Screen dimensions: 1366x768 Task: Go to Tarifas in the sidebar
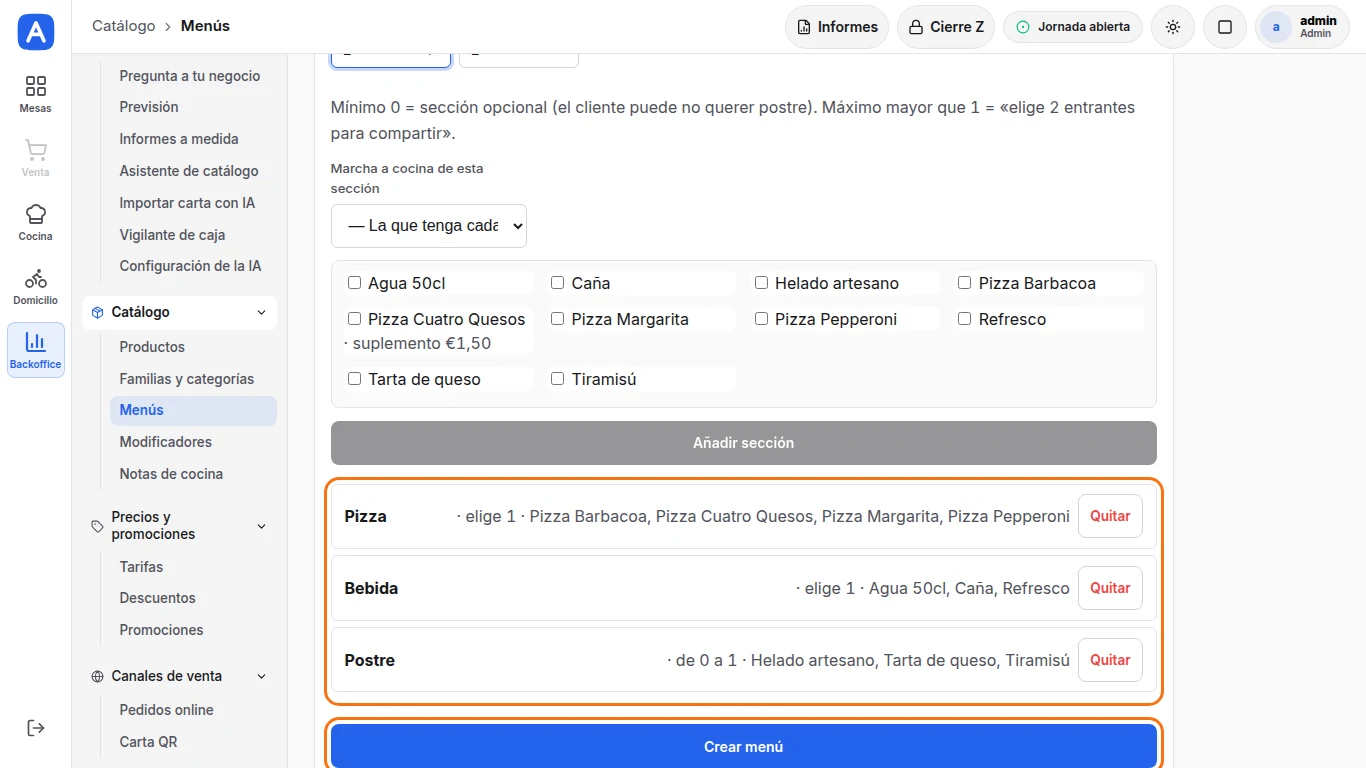pyautogui.click(x=193, y=567)
